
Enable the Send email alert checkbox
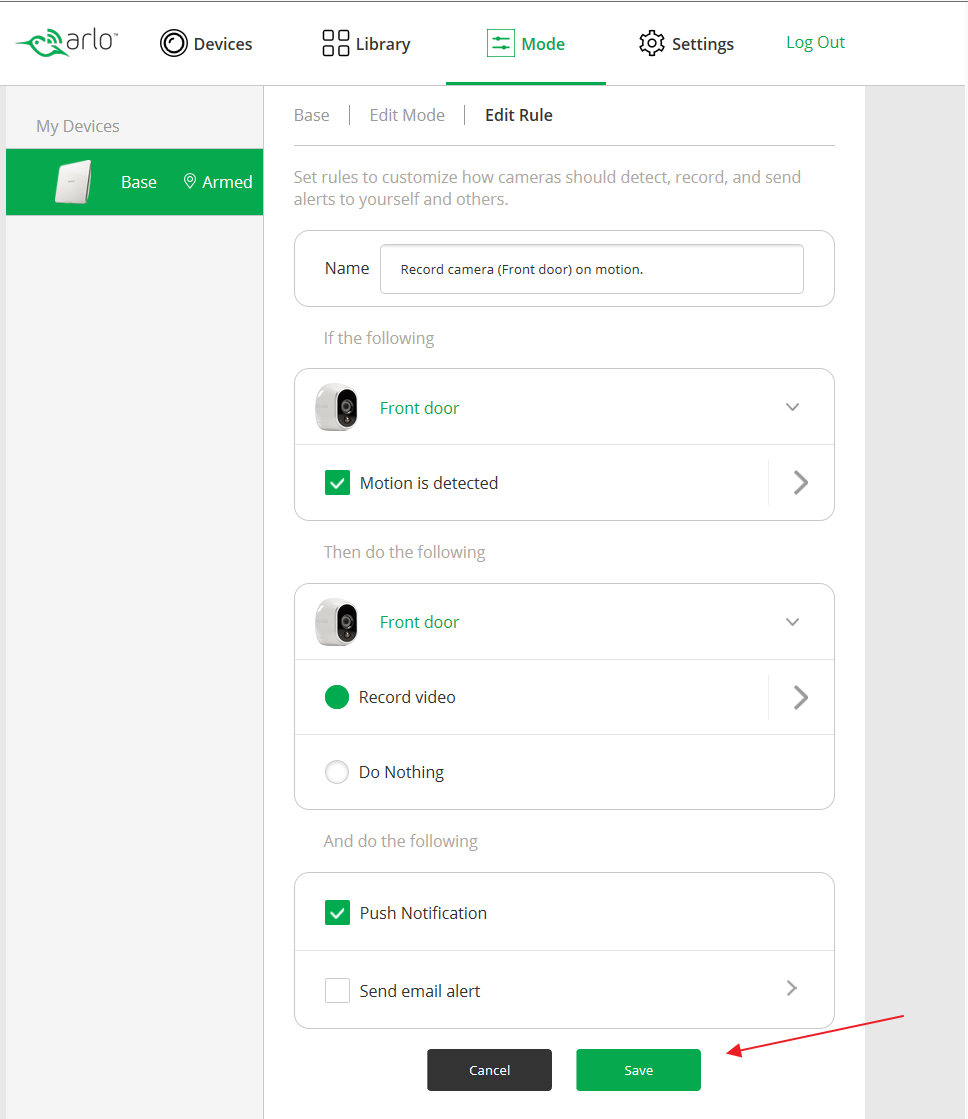[x=337, y=991]
